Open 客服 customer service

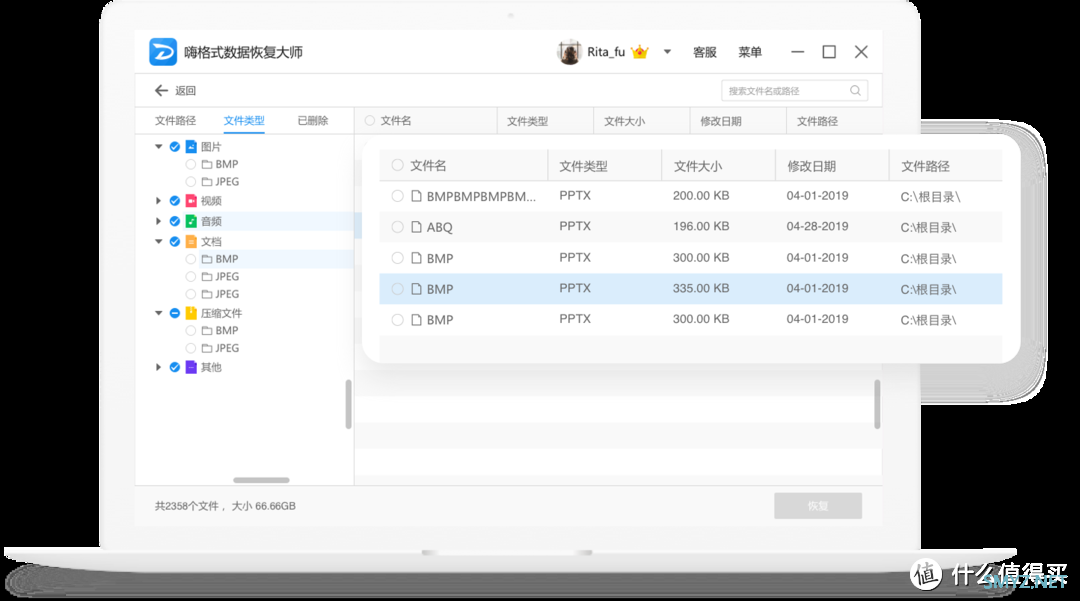[704, 52]
